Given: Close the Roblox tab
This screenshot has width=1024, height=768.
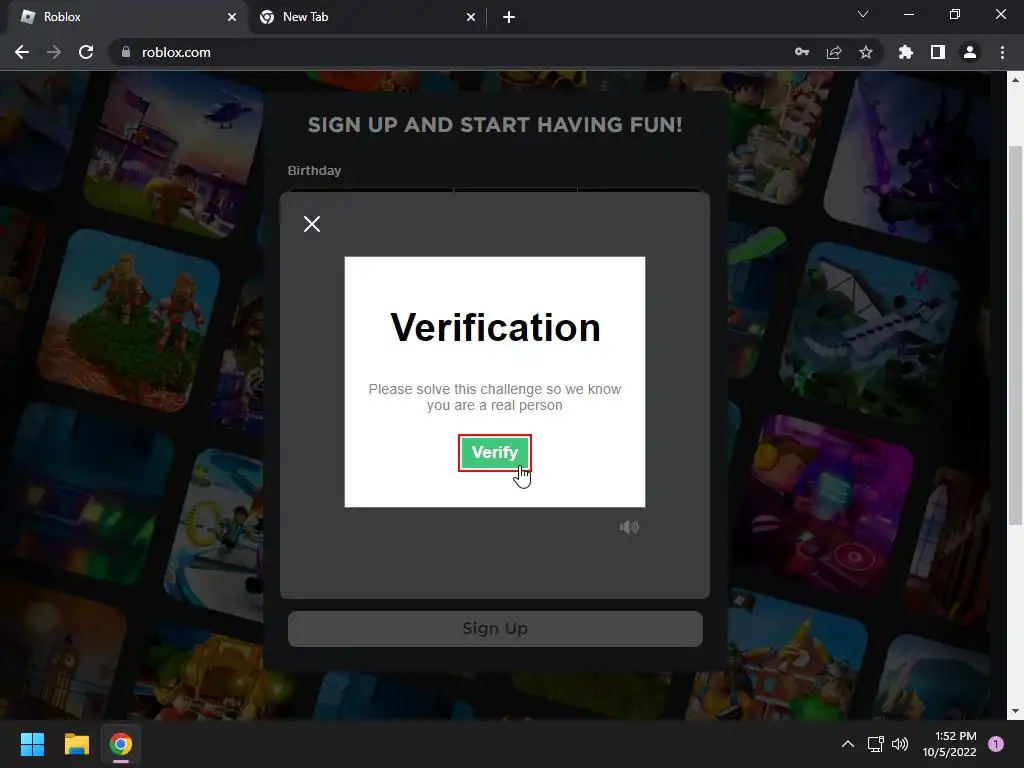Looking at the screenshot, I should point(232,17).
